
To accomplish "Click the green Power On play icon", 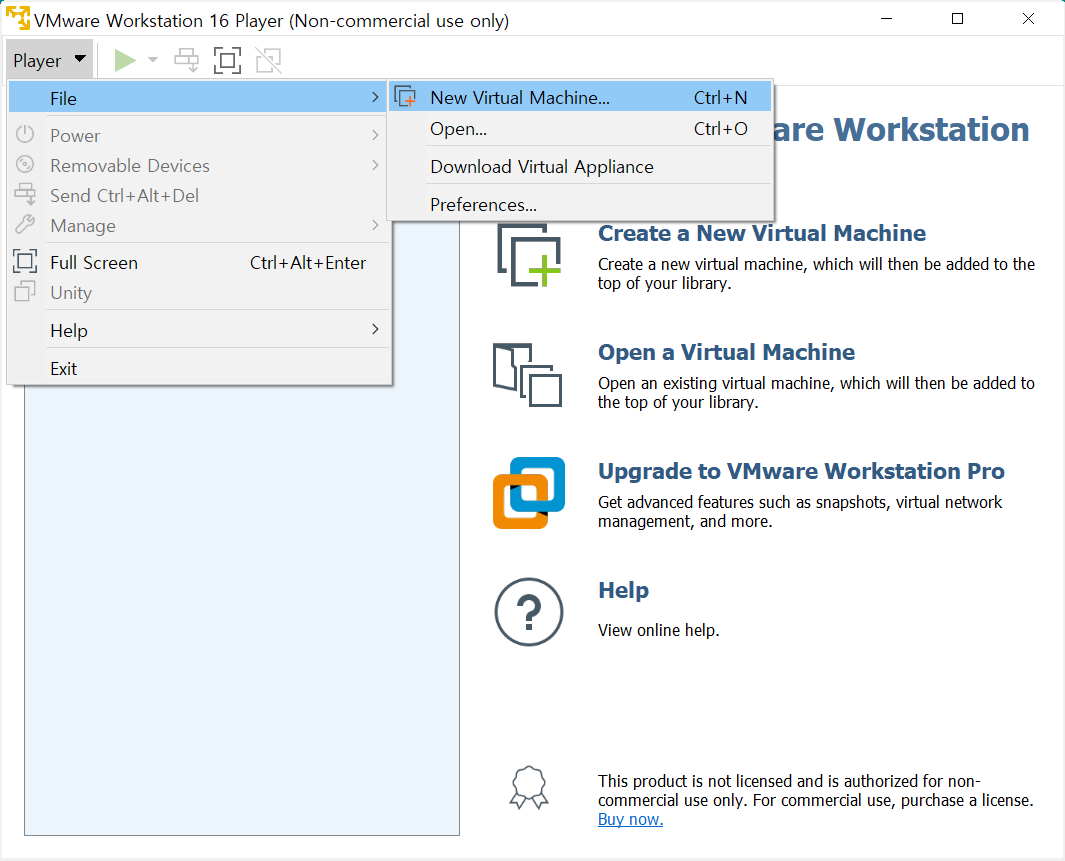I will pos(125,60).
